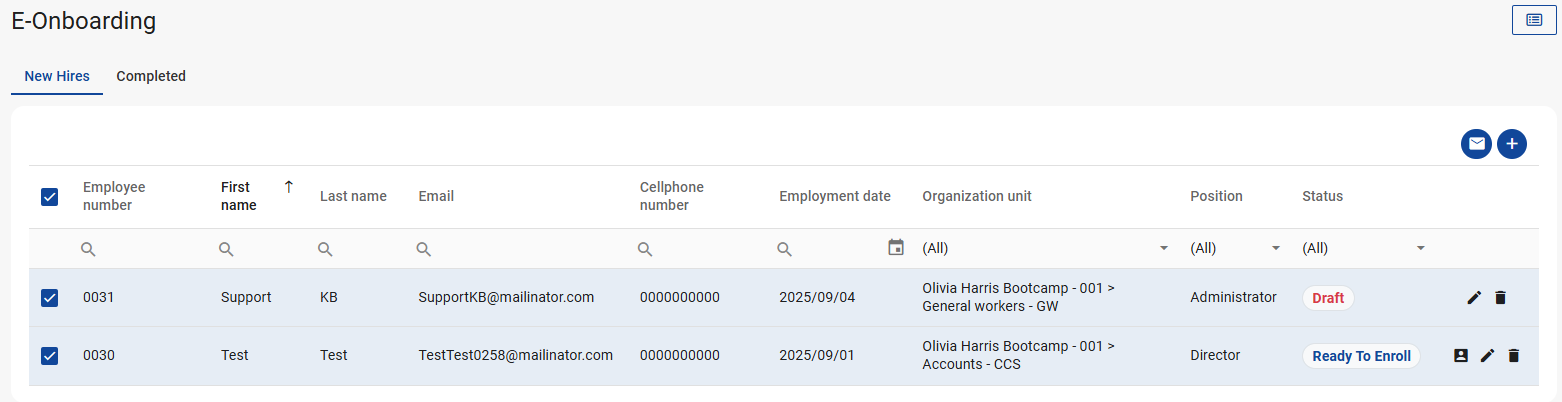The height and width of the screenshot is (402, 1562).
Task: Sort by the First name column header
Action: click(x=237, y=196)
